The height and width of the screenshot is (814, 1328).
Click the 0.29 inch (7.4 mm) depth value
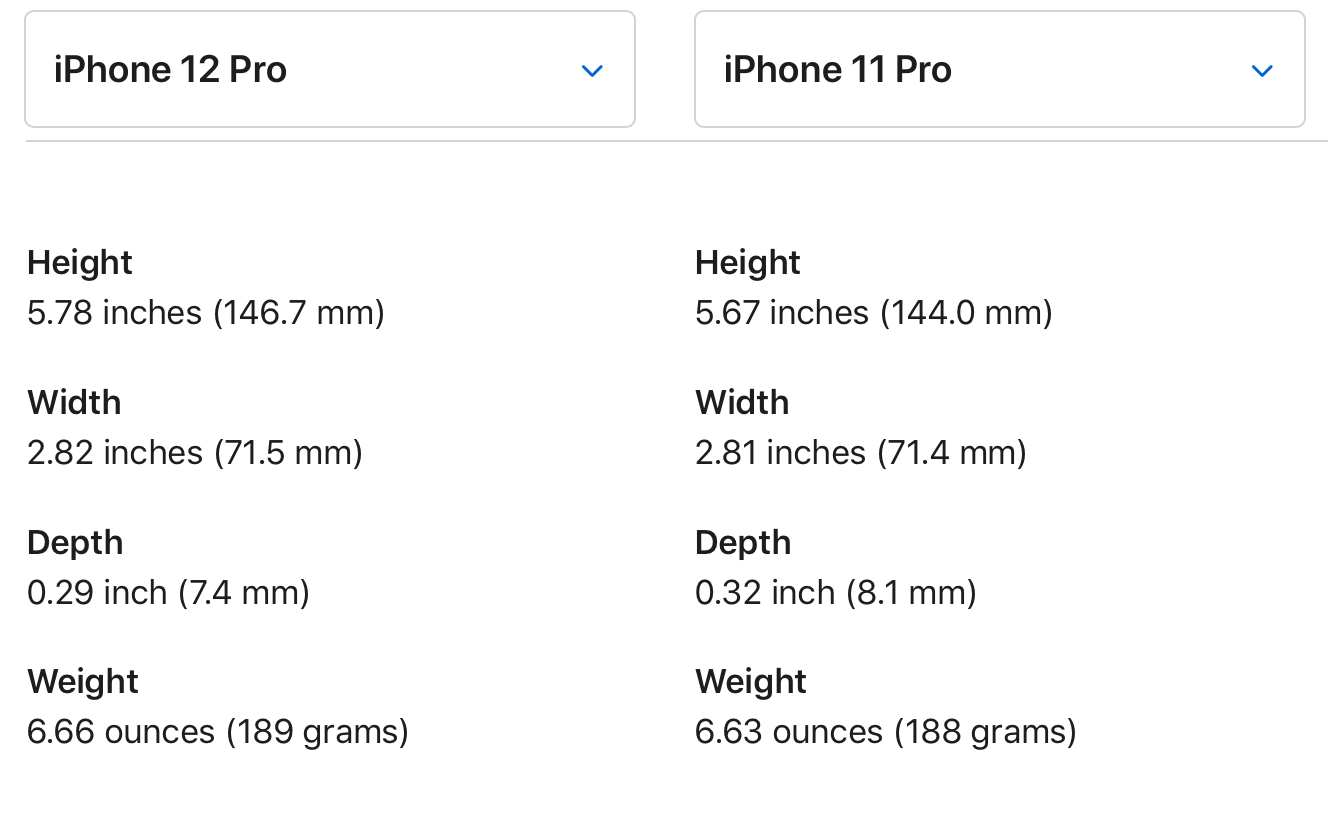(x=168, y=593)
